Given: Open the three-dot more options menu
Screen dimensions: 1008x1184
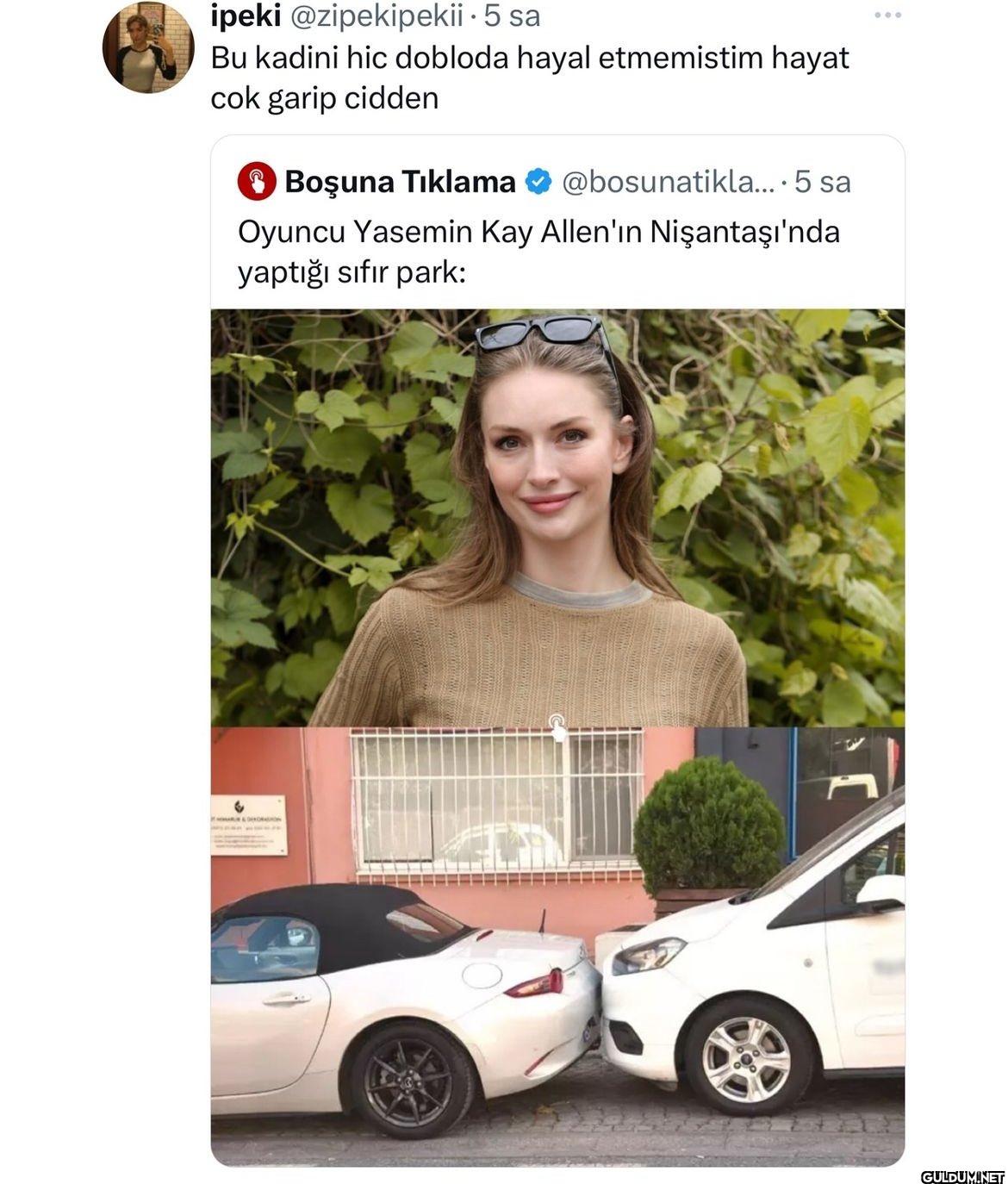Looking at the screenshot, I should pyautogui.click(x=887, y=16).
